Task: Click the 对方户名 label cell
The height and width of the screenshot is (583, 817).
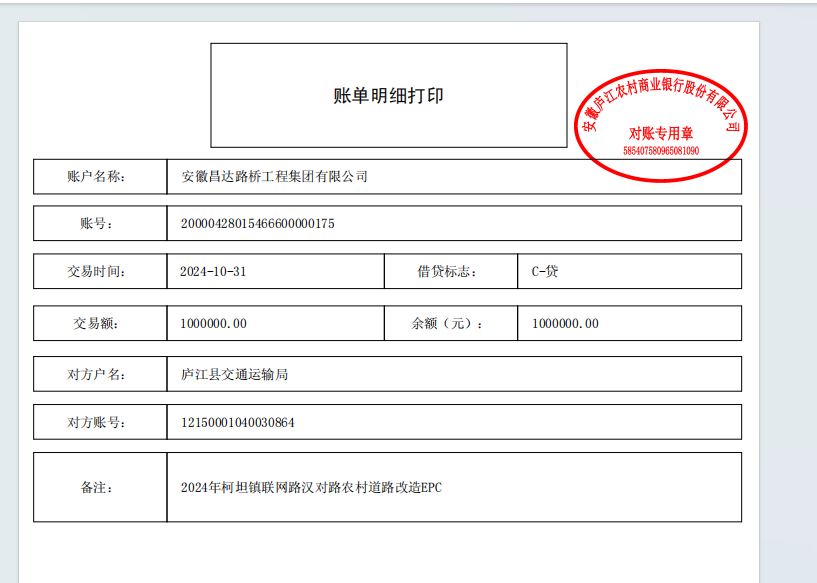Action: point(100,374)
